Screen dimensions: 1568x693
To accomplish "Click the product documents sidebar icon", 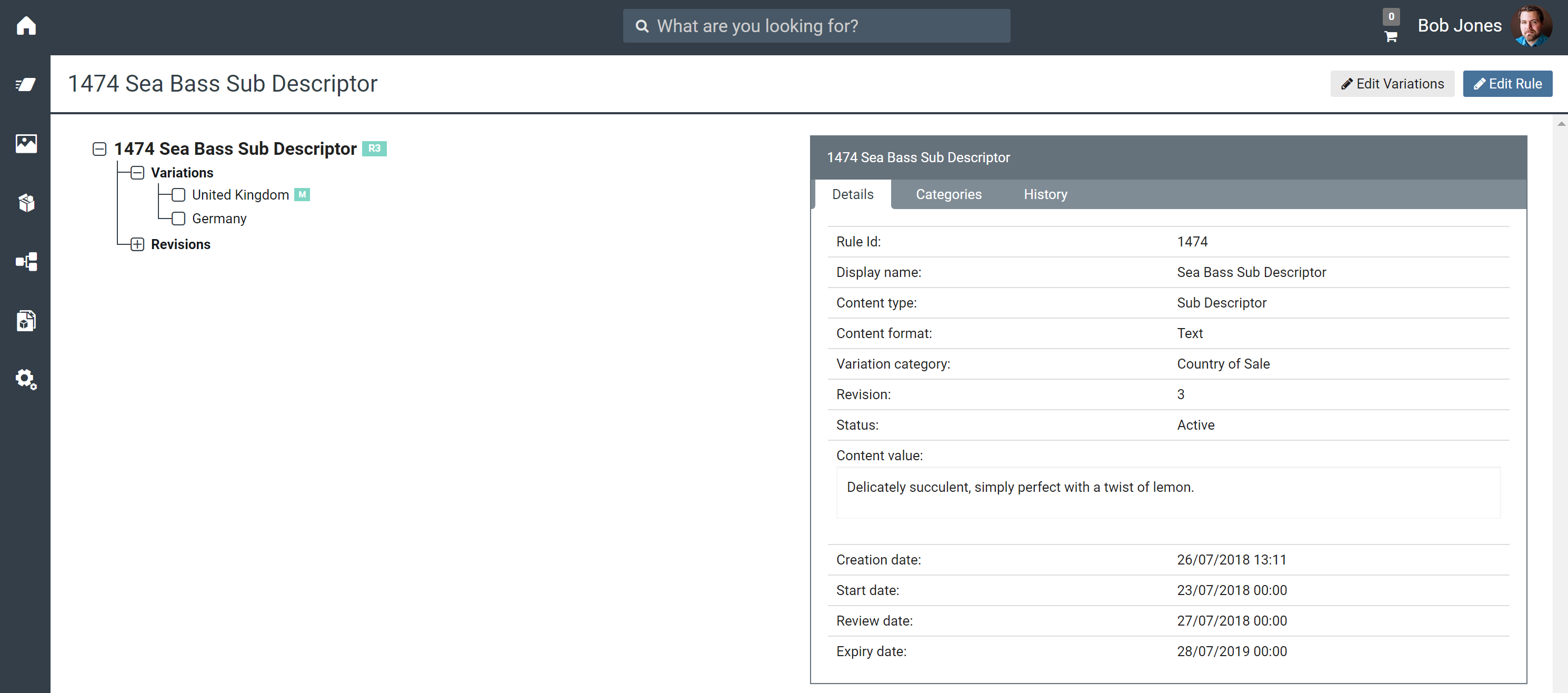I will coord(26,320).
